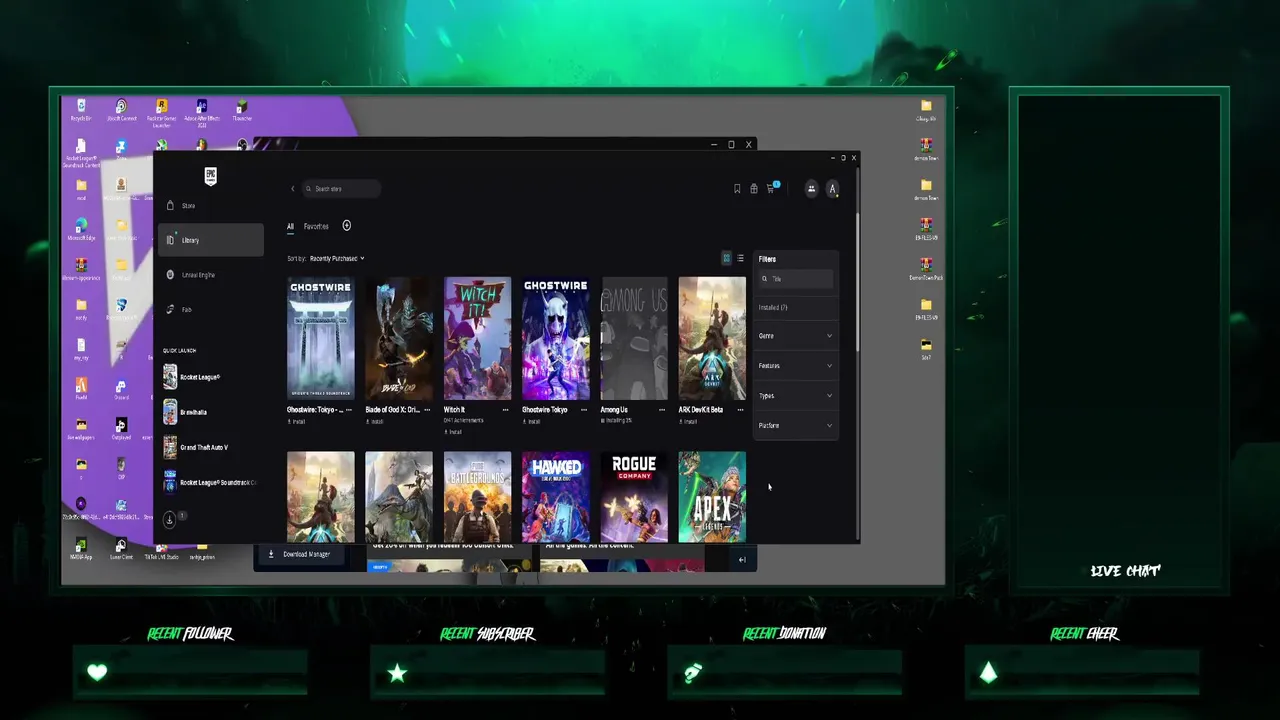Open Ghostwire: Tokyo soundtrack cover

321,338
